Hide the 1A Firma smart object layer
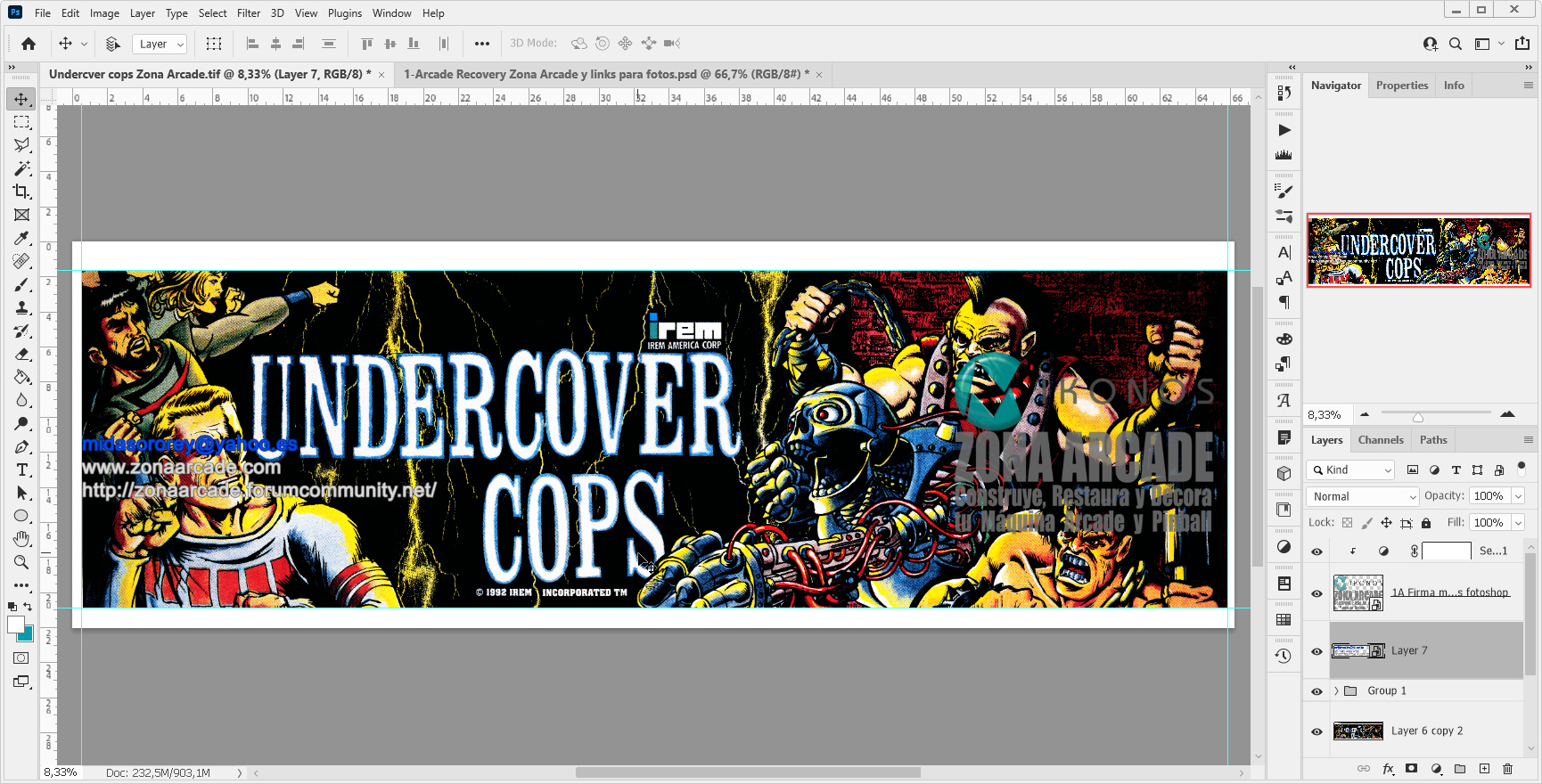 coord(1316,593)
